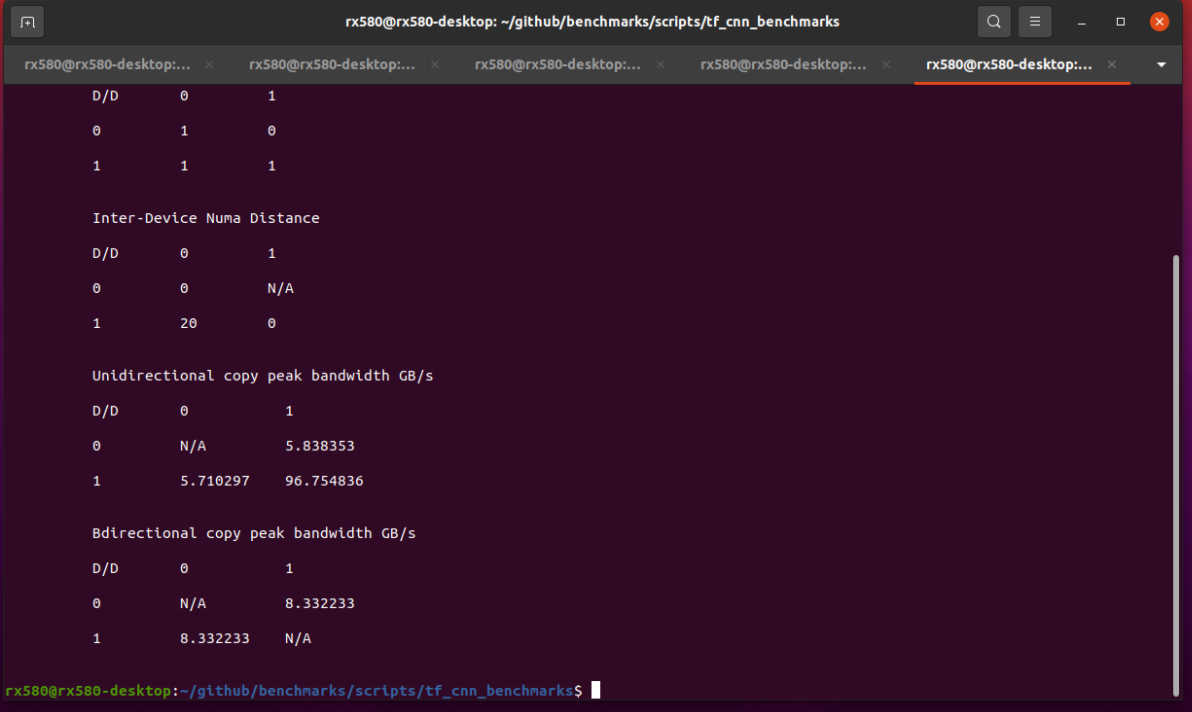
Task: Switch to the fourth terminal tab
Action: pos(783,65)
